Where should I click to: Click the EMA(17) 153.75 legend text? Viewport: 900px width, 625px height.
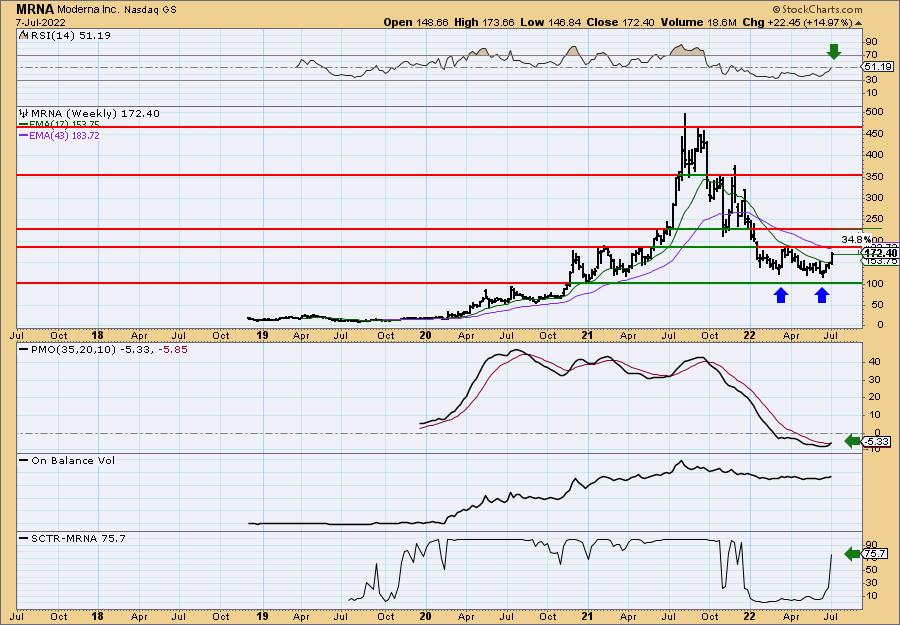click(x=64, y=125)
